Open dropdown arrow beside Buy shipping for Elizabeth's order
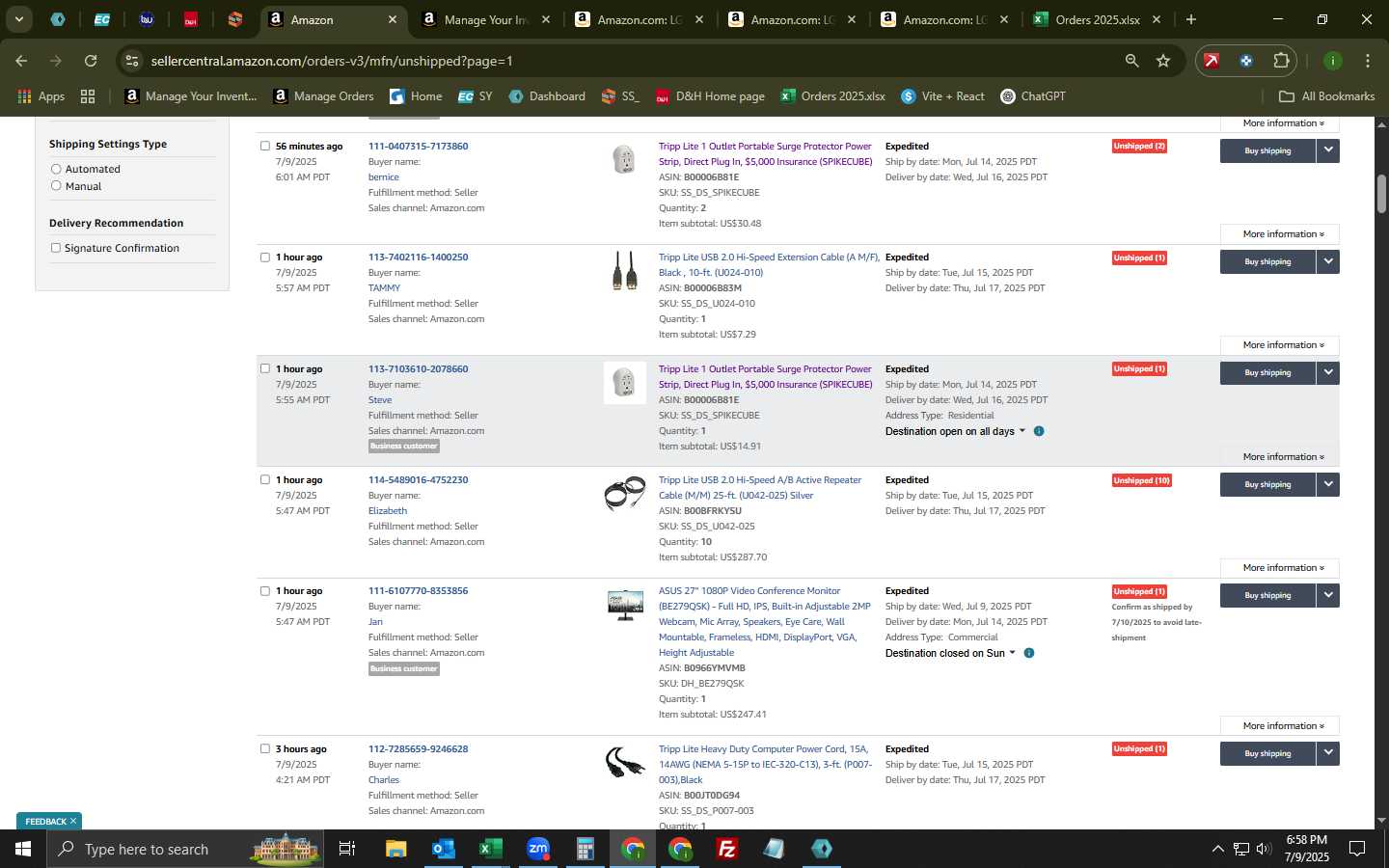1389x868 pixels. (1328, 484)
